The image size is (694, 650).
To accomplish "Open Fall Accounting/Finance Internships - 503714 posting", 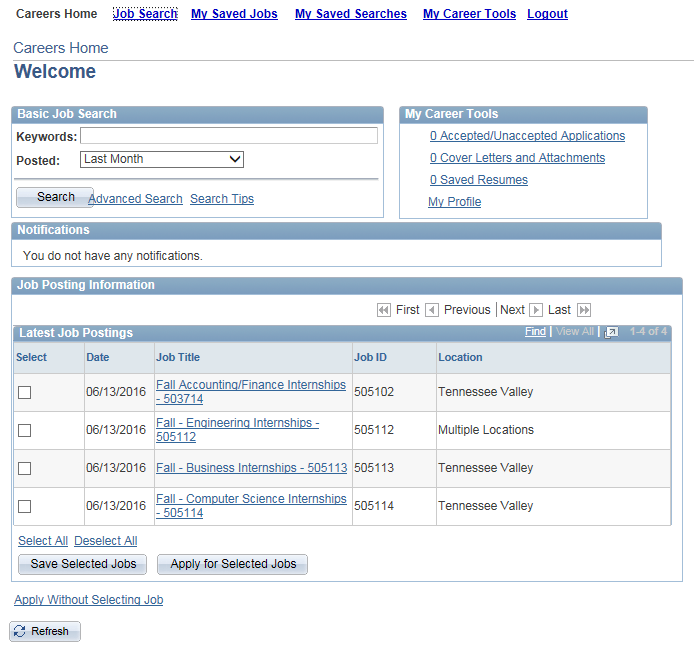I will coord(251,392).
